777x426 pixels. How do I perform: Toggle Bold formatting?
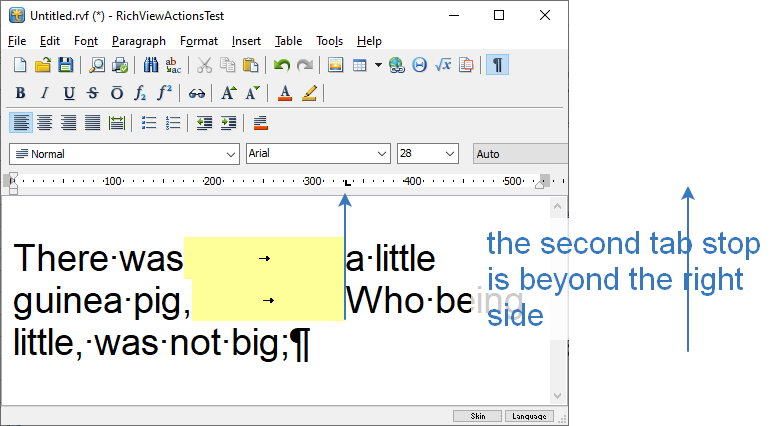(20, 94)
